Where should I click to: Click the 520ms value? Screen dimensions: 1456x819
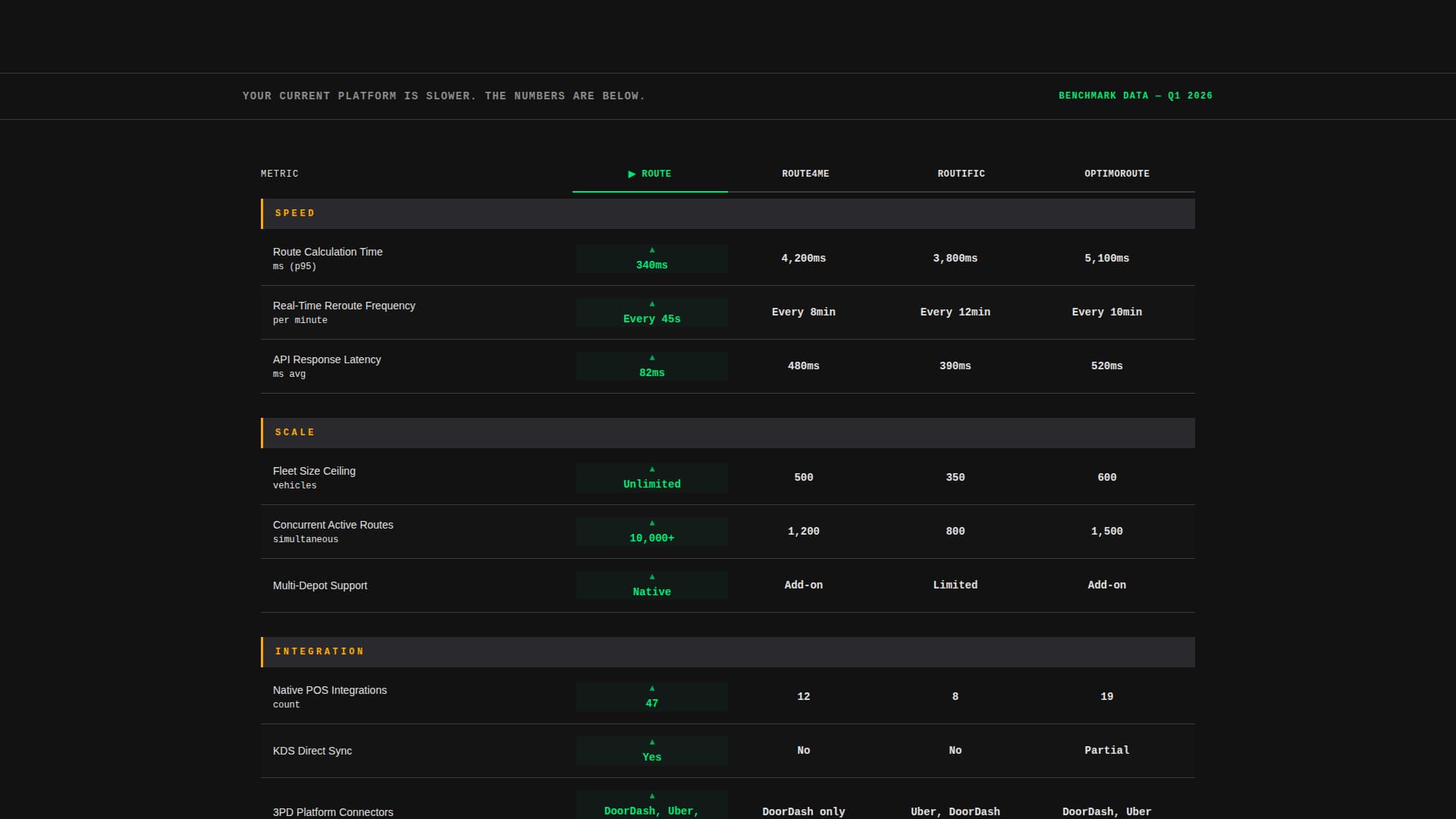1107,366
